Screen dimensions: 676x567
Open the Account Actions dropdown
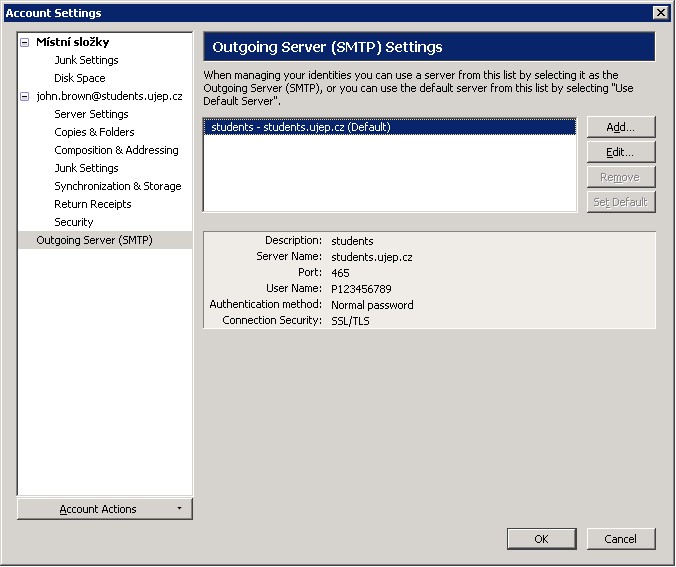coord(104,509)
